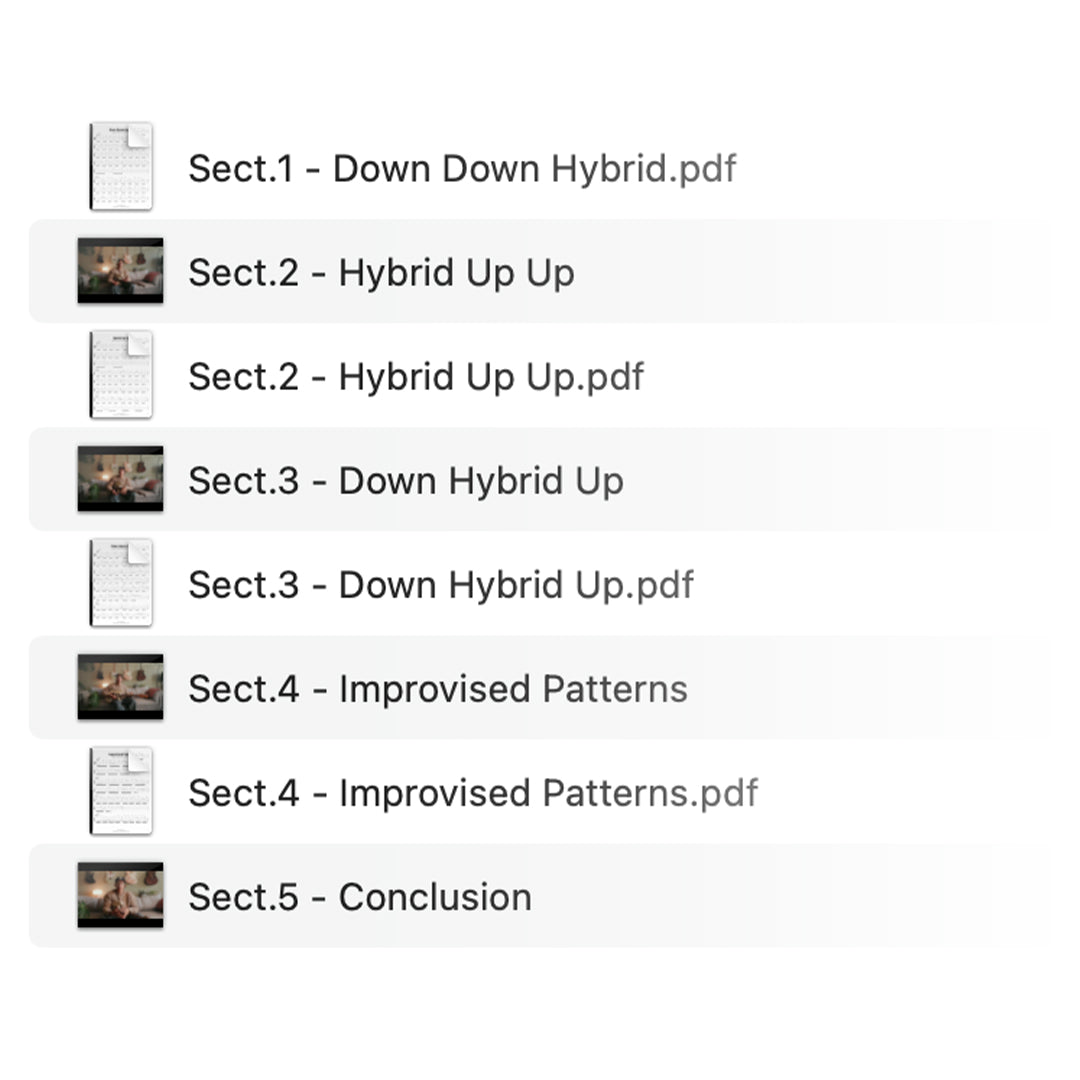
Task: Click the video thumbnail for Sect.4 Improvised Patterns
Action: [121, 687]
